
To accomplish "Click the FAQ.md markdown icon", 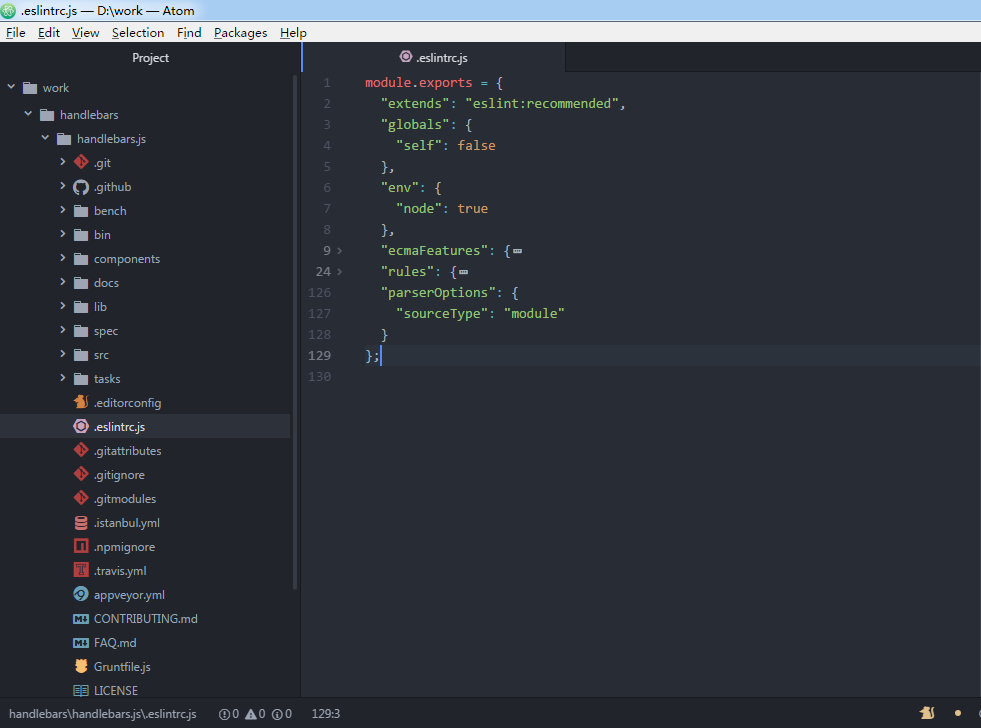I will tap(81, 642).
